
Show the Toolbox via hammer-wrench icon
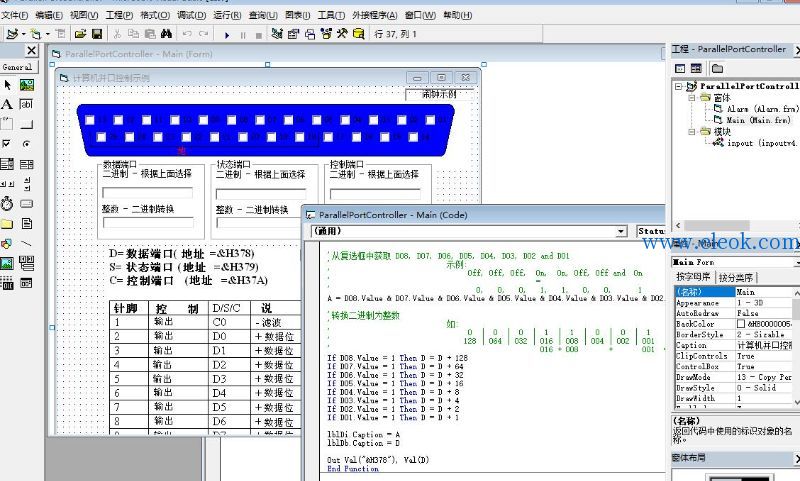pyautogui.click(x=342, y=34)
